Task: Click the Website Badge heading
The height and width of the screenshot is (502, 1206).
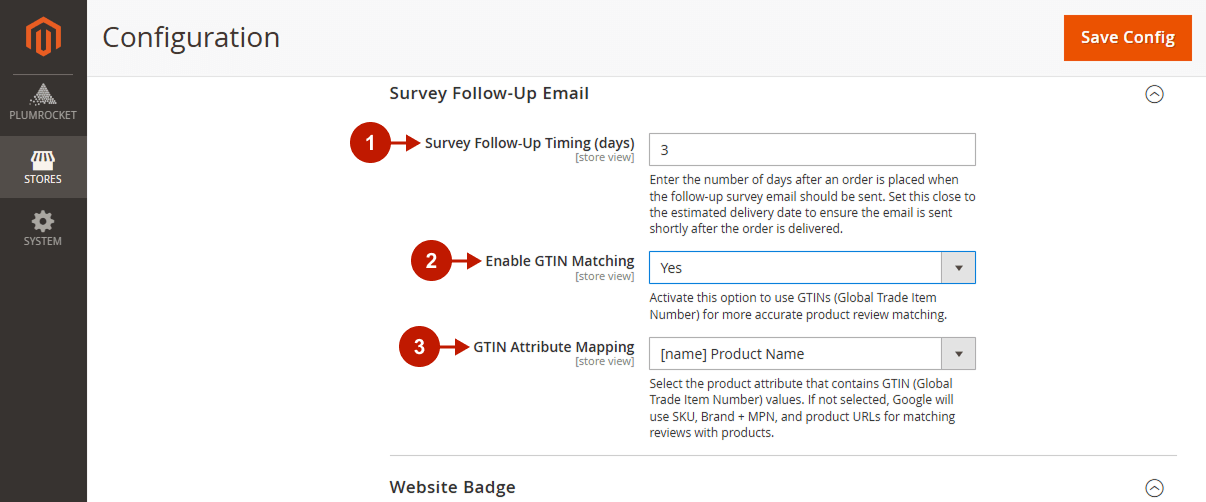Action: pyautogui.click(x=452, y=488)
